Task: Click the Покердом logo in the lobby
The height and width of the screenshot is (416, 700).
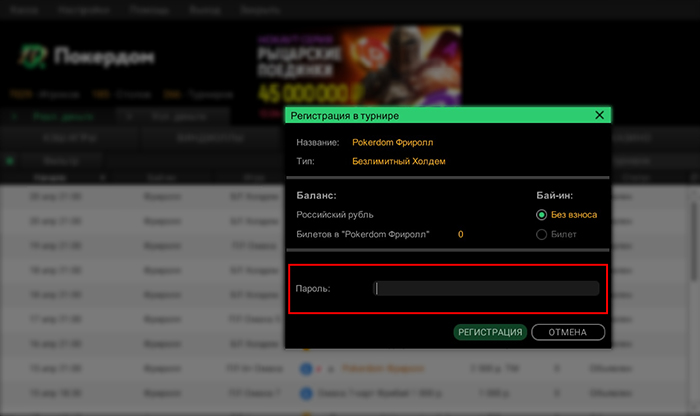Action: point(87,57)
